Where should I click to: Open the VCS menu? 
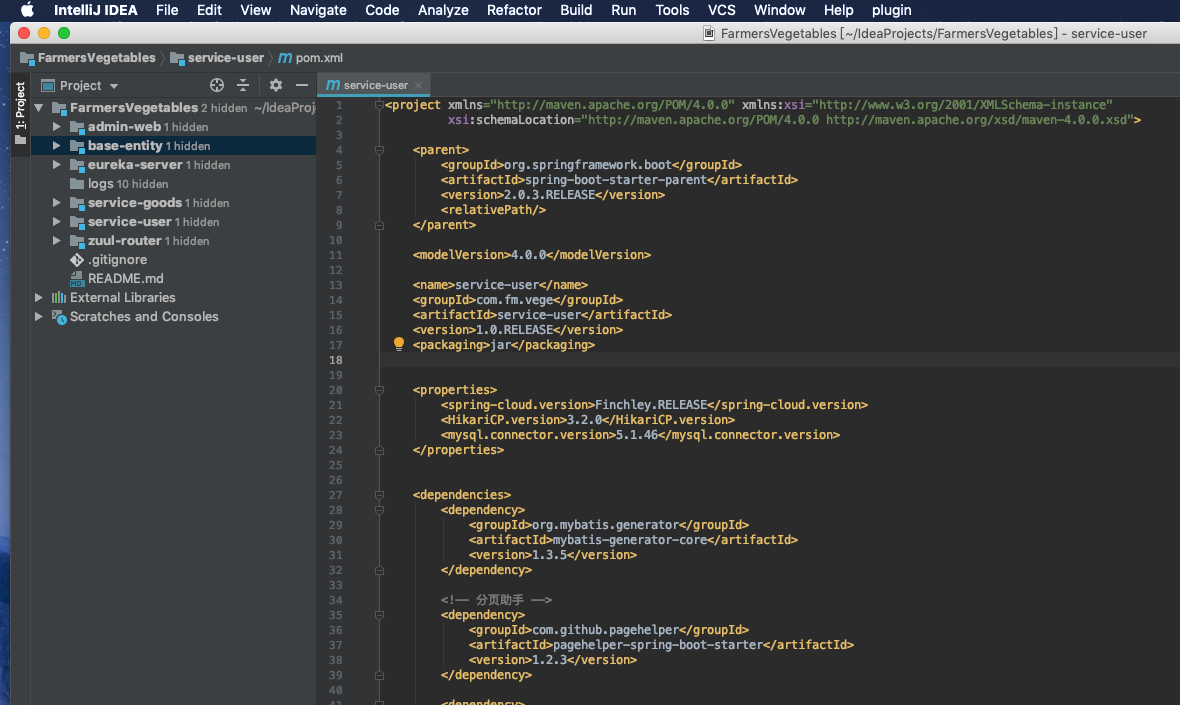click(721, 10)
